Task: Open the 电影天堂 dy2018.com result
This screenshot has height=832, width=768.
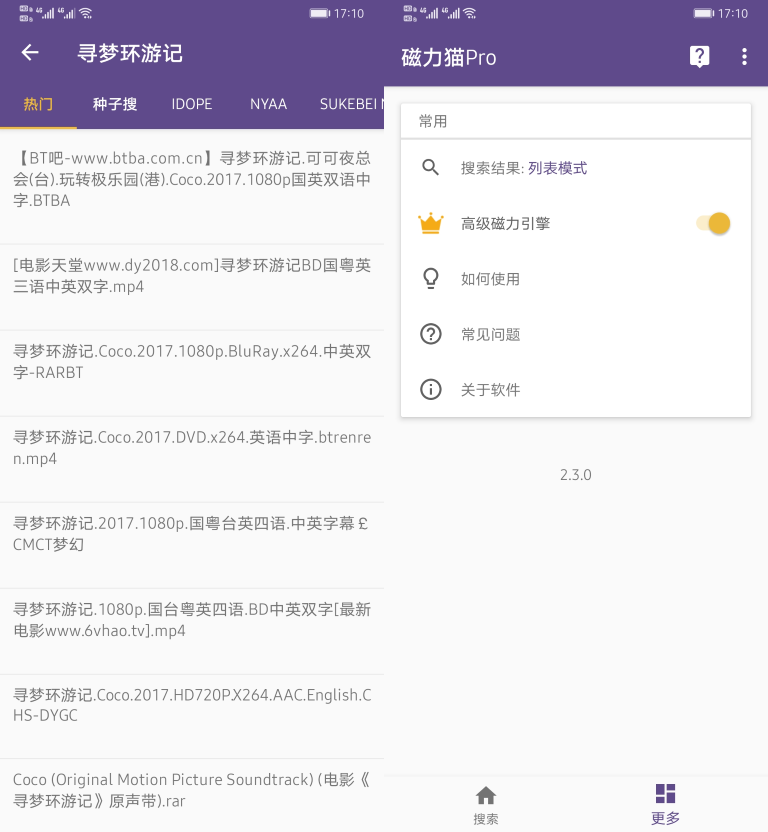Action: pyautogui.click(x=192, y=287)
